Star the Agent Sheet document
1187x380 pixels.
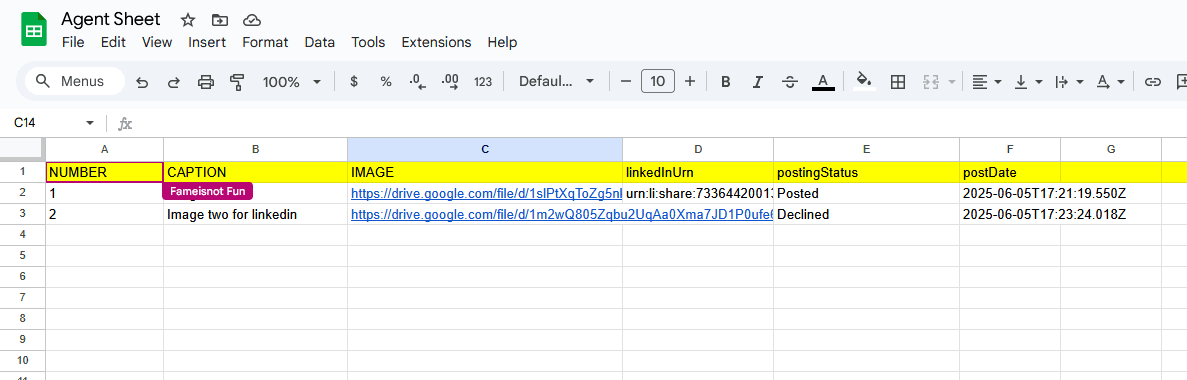pos(188,20)
